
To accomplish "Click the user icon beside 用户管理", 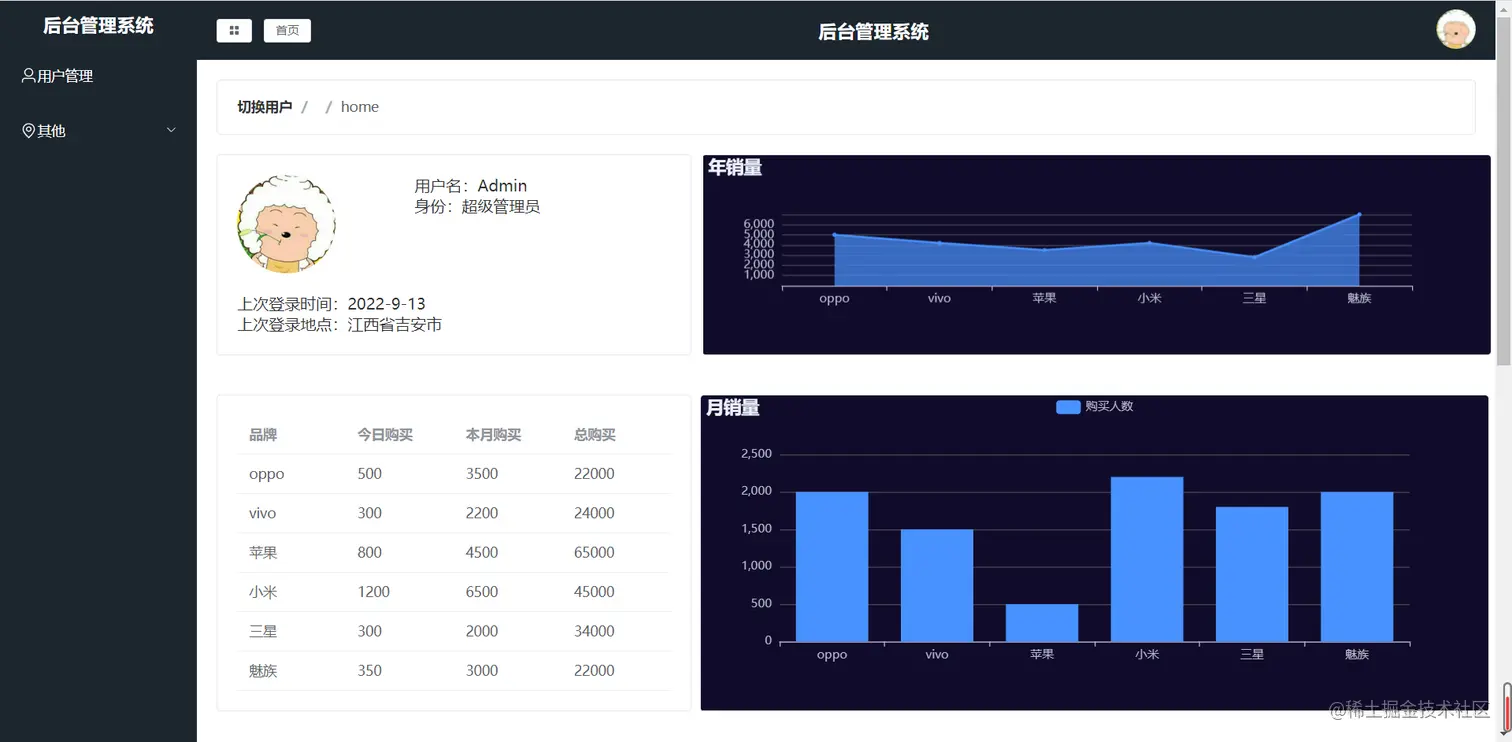I will (x=28, y=75).
